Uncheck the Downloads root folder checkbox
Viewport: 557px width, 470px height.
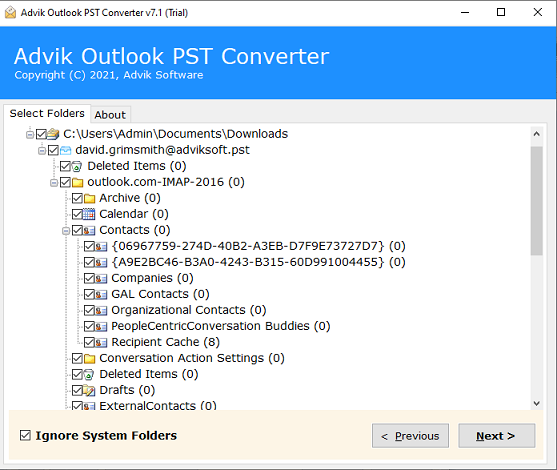pyautogui.click(x=41, y=134)
